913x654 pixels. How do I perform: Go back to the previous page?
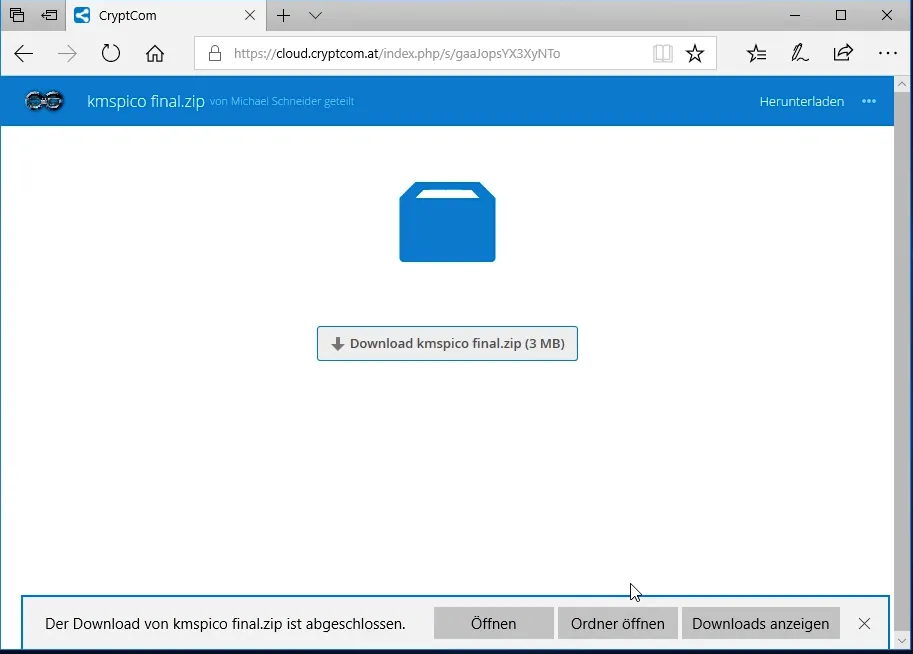(x=23, y=54)
